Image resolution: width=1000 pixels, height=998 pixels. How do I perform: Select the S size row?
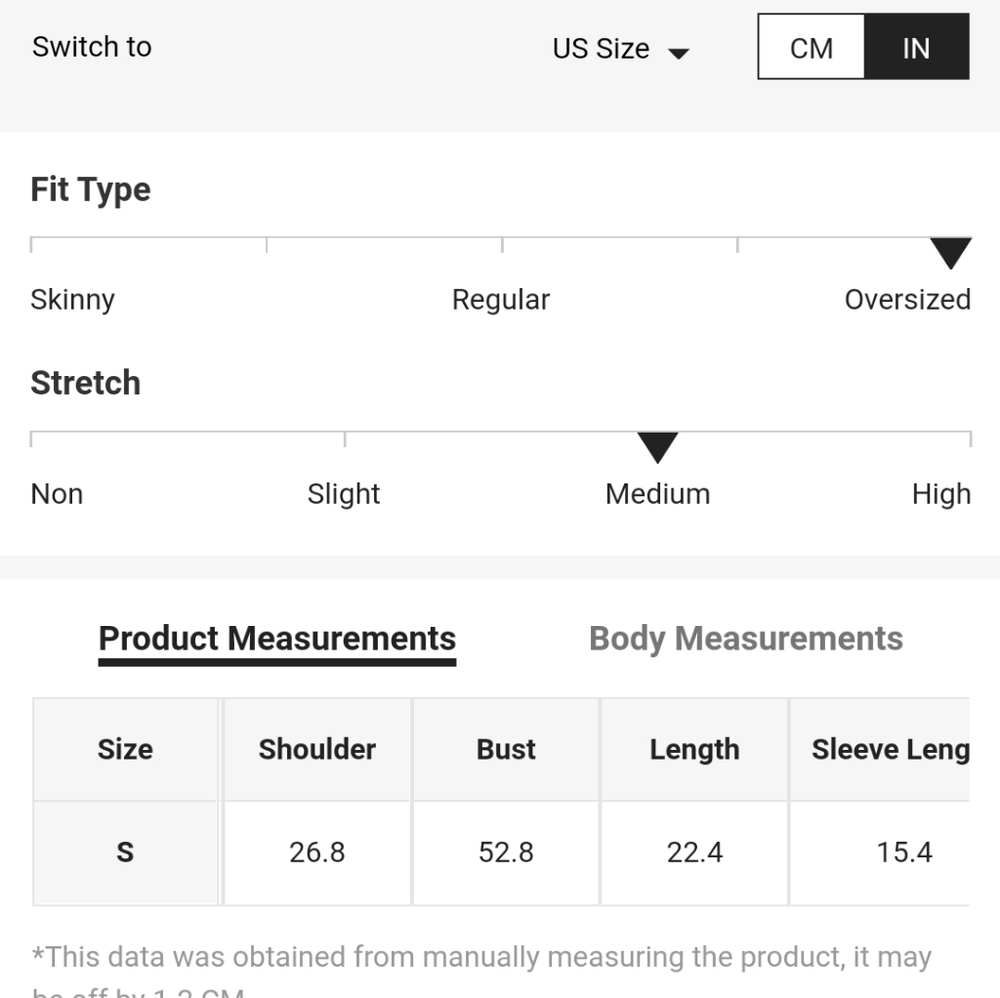(x=125, y=853)
